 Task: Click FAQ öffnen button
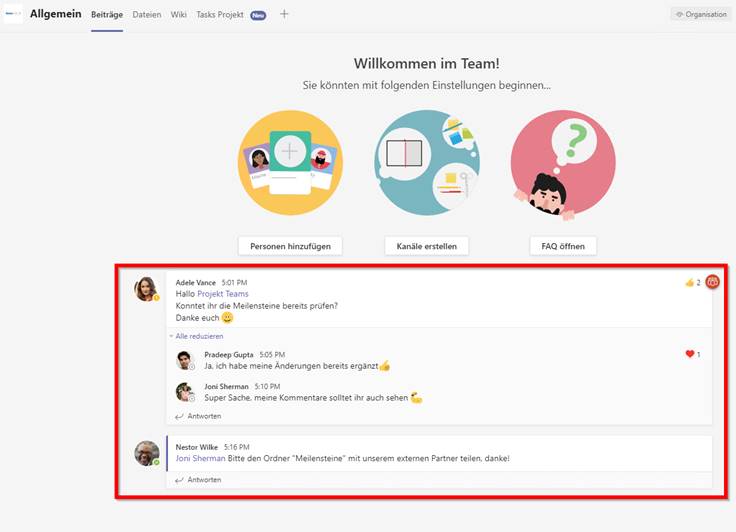[563, 246]
